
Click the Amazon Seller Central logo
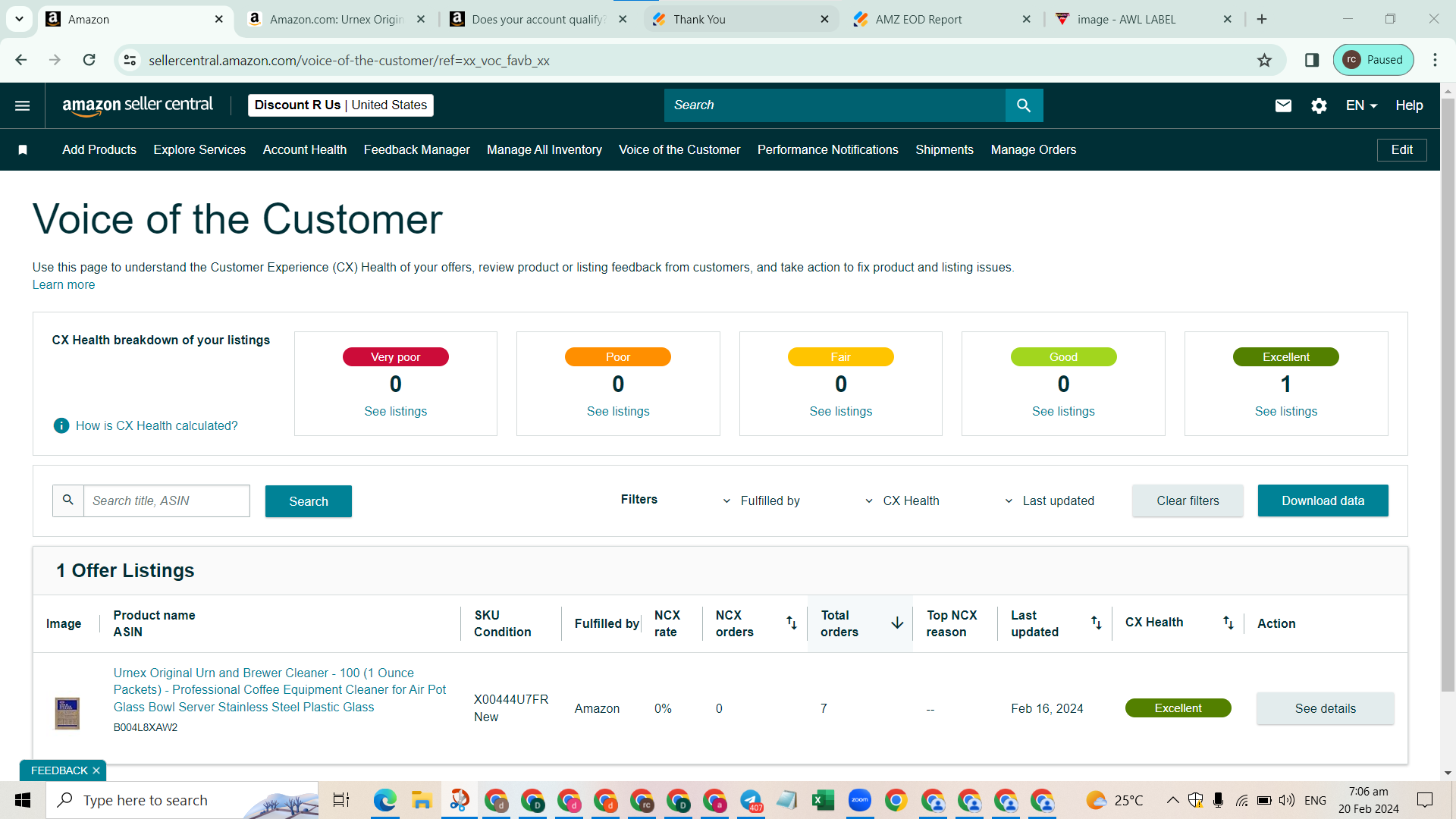click(137, 105)
